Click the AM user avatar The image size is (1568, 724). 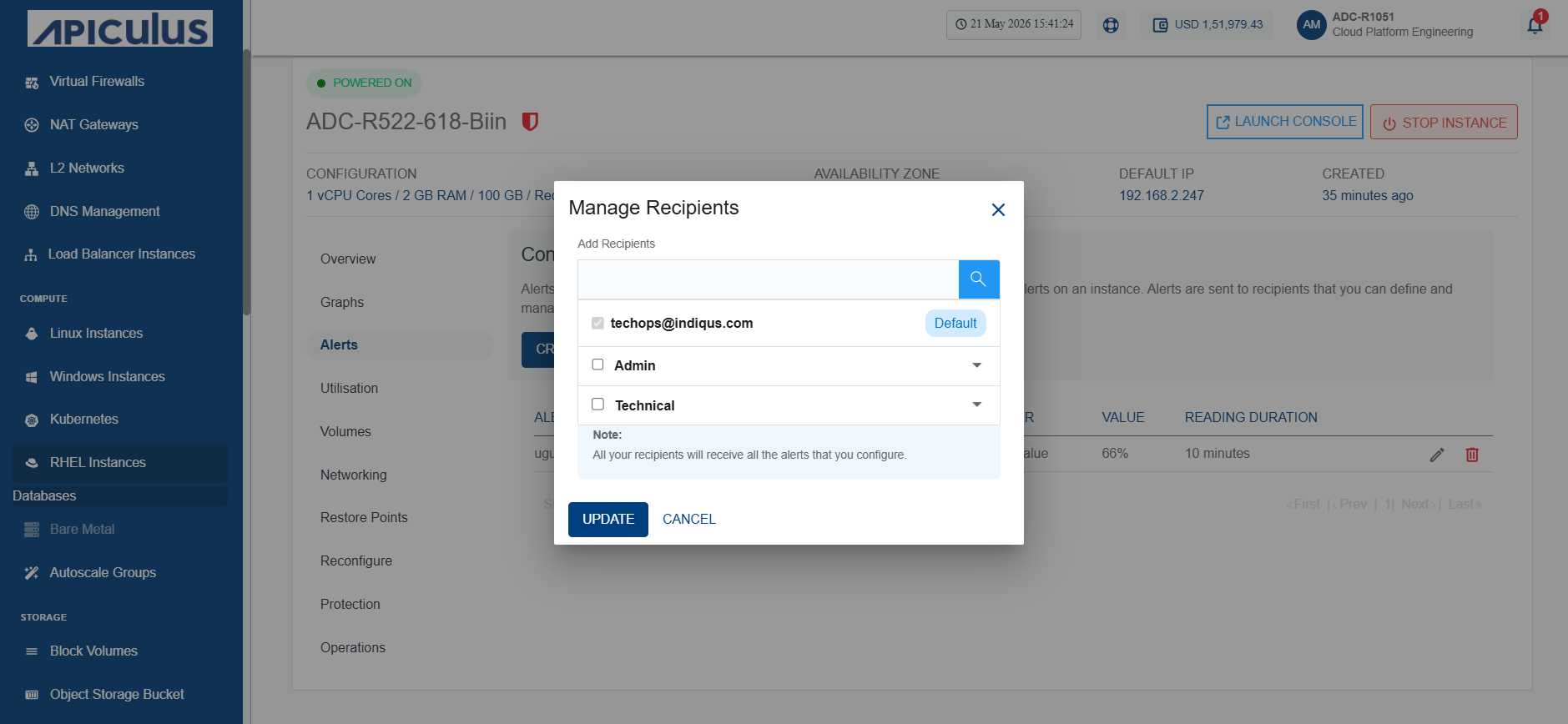coord(1312,25)
